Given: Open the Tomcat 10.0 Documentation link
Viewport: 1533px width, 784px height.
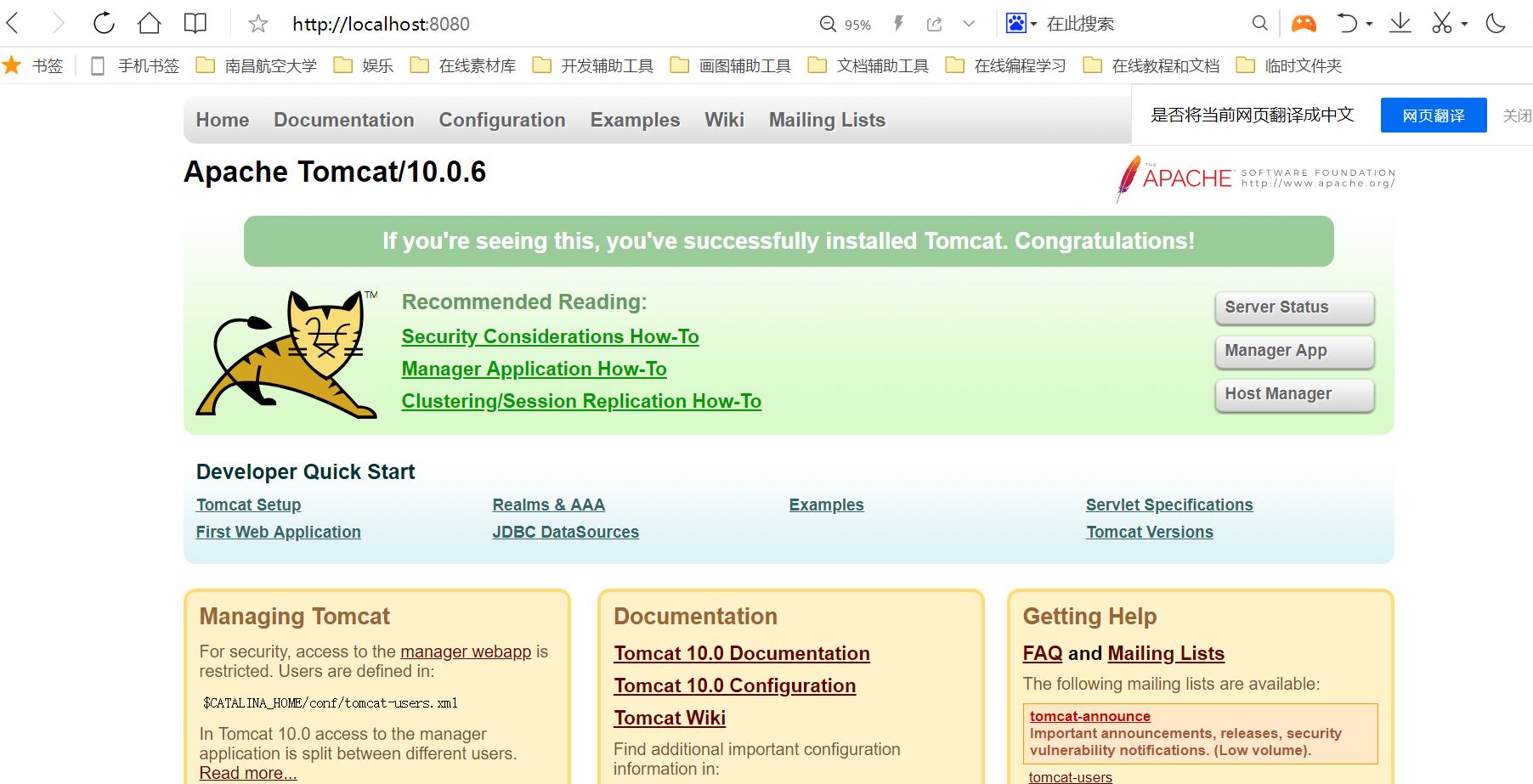Looking at the screenshot, I should click(742, 653).
